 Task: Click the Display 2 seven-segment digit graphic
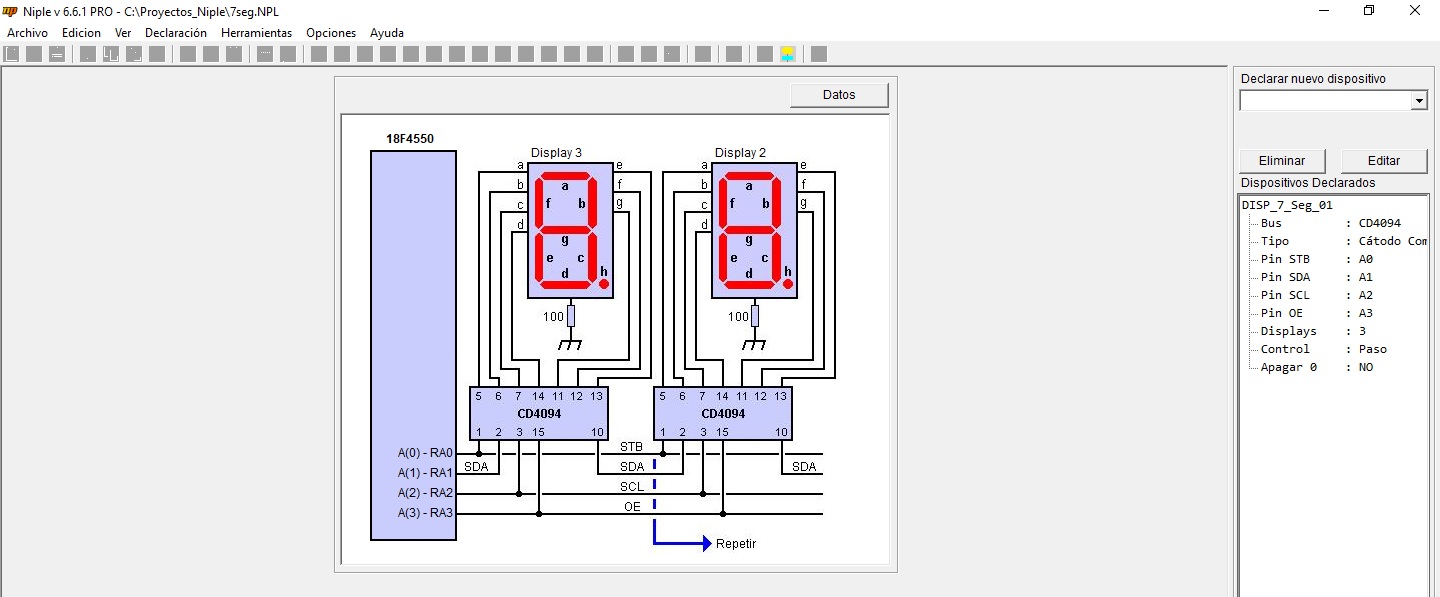(754, 231)
